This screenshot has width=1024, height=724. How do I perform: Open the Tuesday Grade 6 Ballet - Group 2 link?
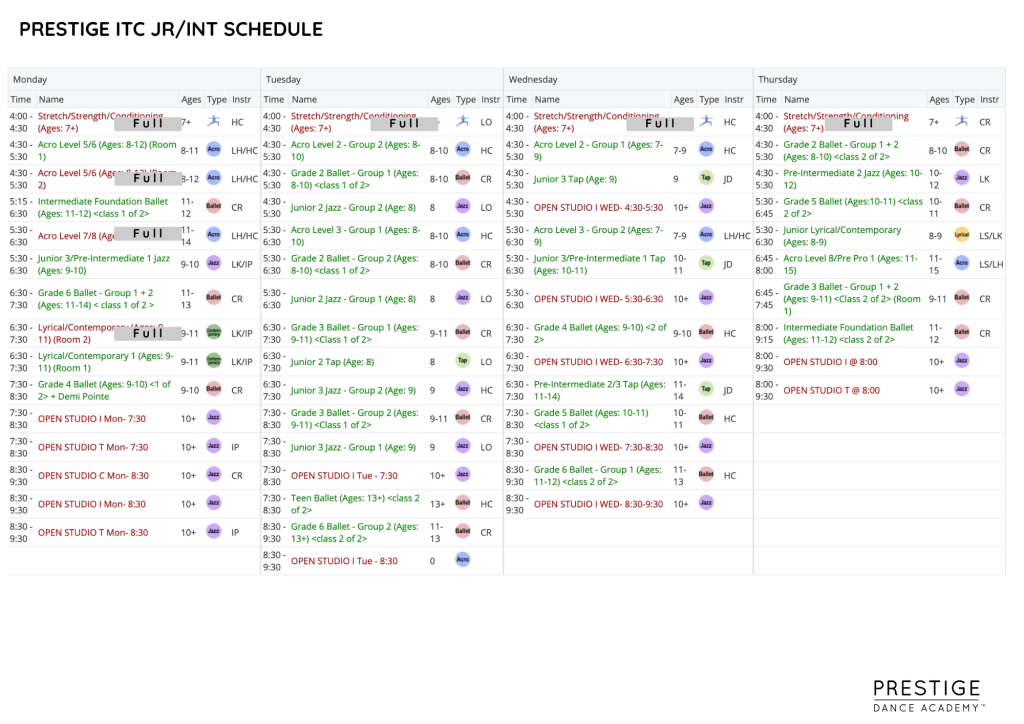pyautogui.click(x=355, y=532)
